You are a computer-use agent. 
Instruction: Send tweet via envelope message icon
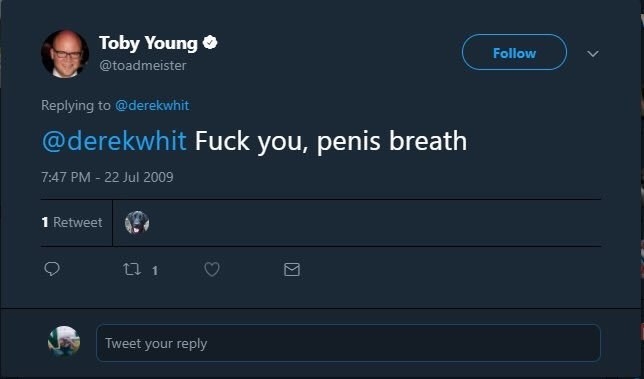[x=292, y=270]
